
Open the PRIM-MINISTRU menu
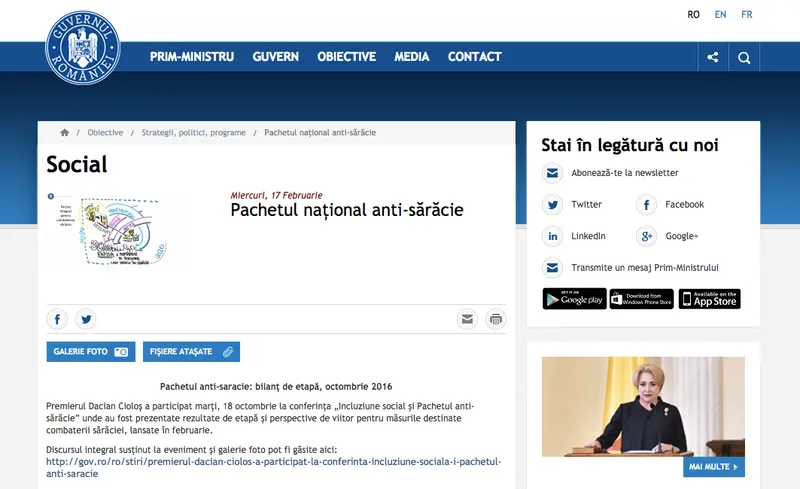coord(192,57)
